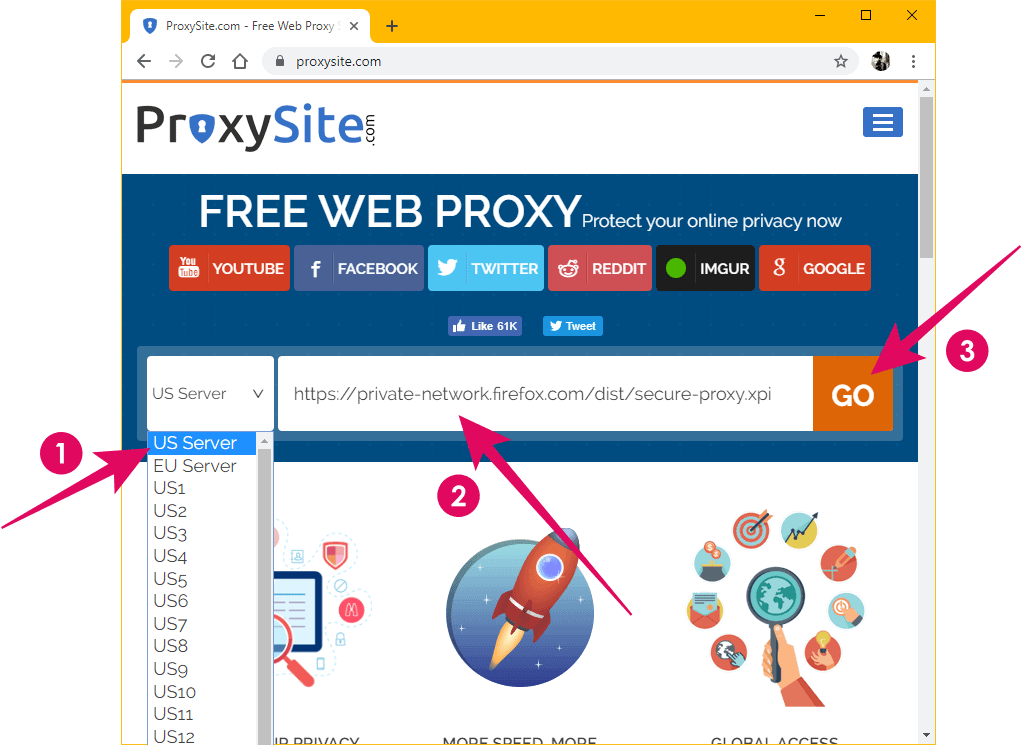Click the orange GO button
Image resolution: width=1022 pixels, height=745 pixels.
coord(853,393)
